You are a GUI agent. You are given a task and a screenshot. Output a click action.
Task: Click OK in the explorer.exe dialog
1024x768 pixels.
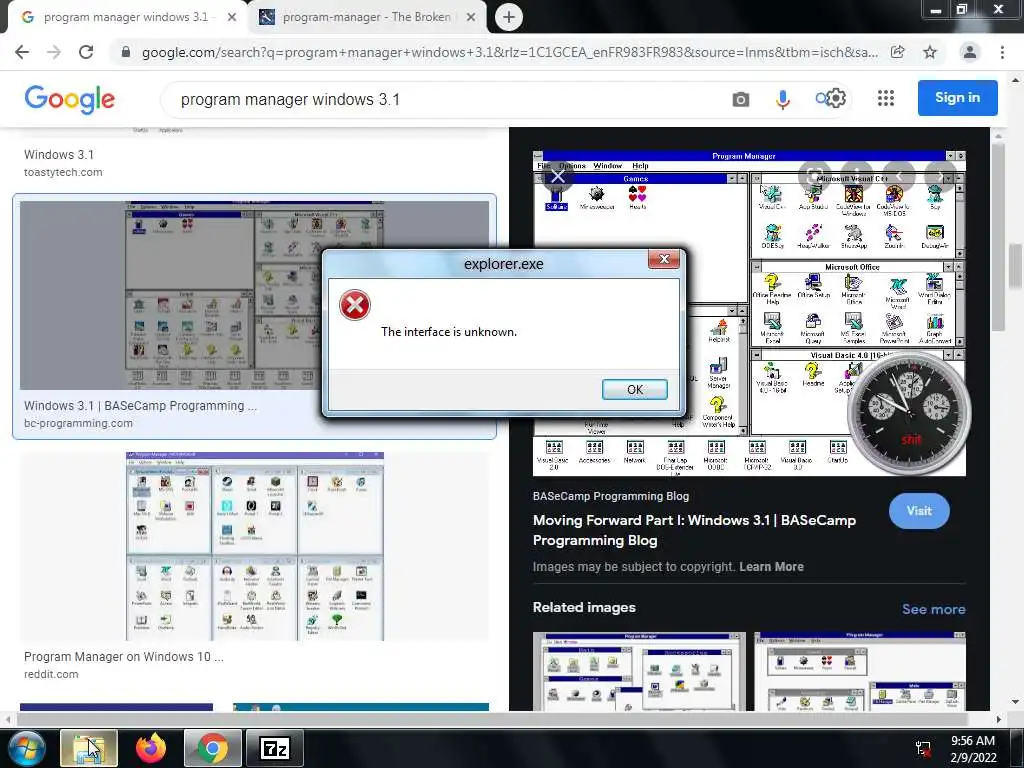coord(635,389)
